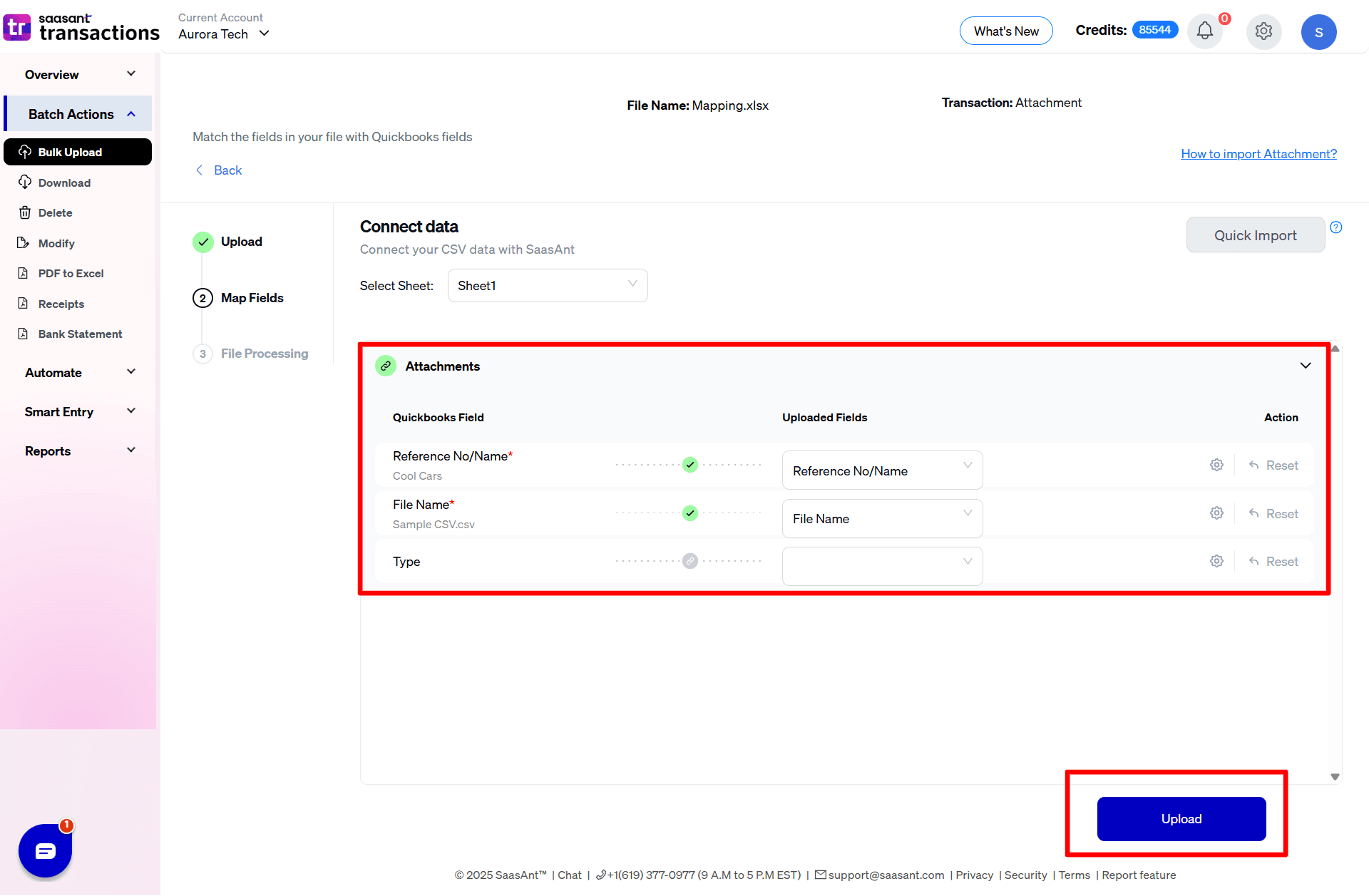Open File Name uploaded field dropdown
This screenshot has width=1369, height=896.
(x=882, y=518)
